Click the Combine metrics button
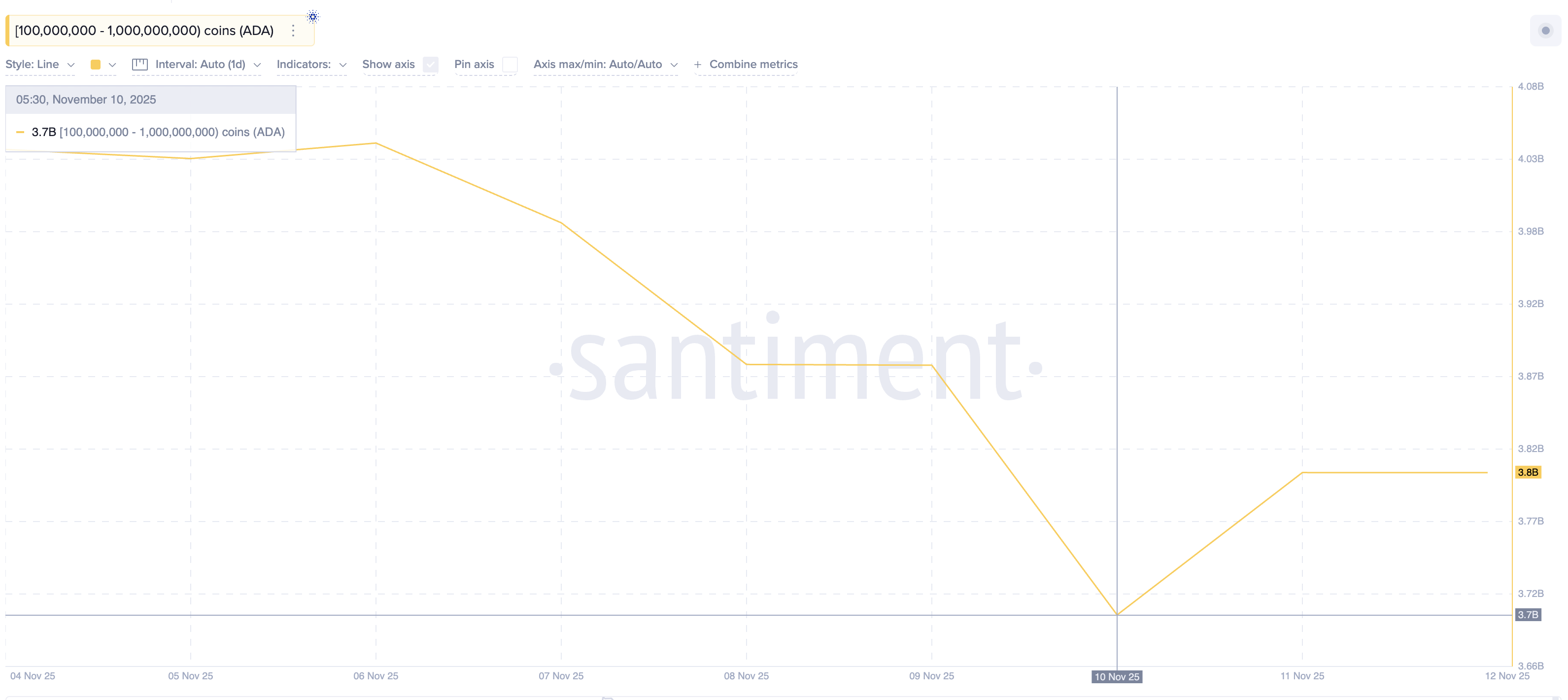The image size is (1568, 700). [x=752, y=64]
